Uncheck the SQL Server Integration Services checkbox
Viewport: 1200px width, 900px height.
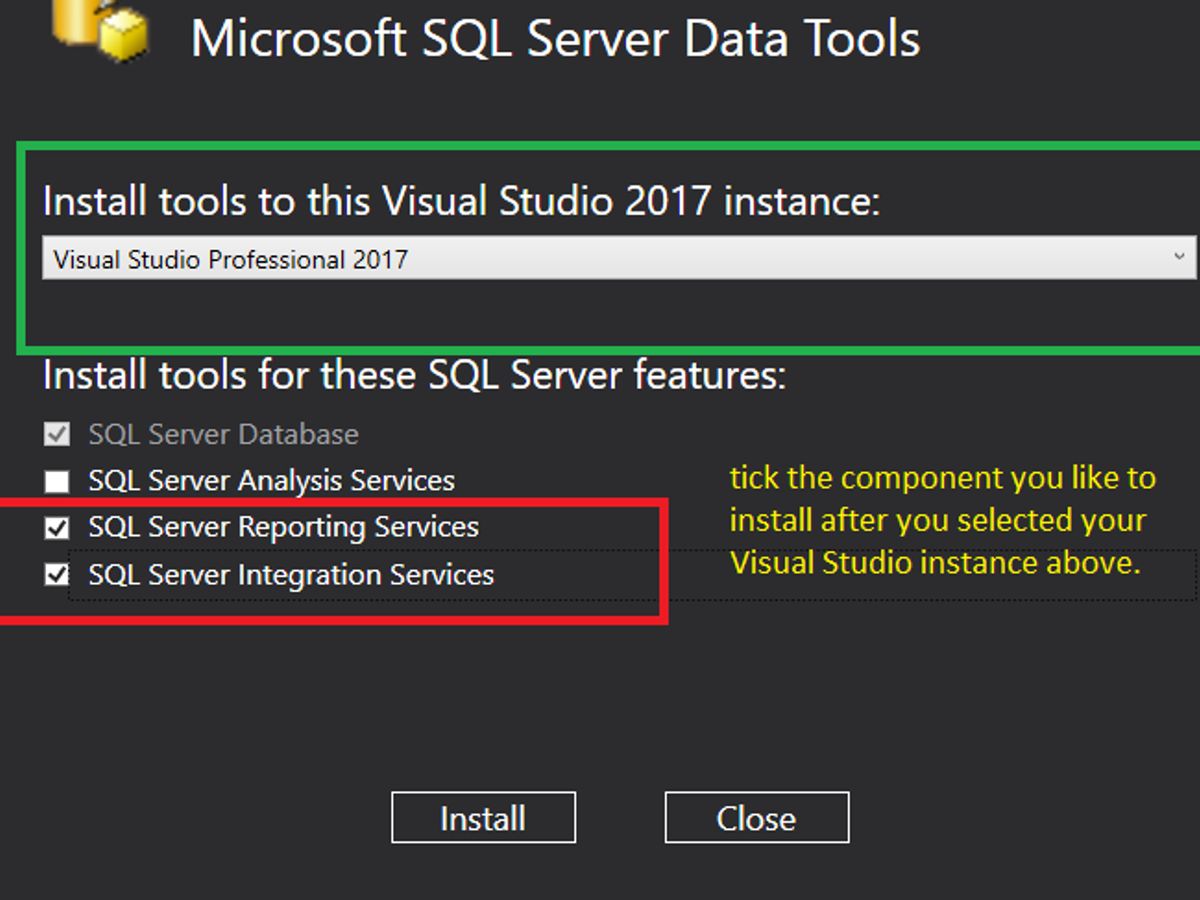[57, 575]
